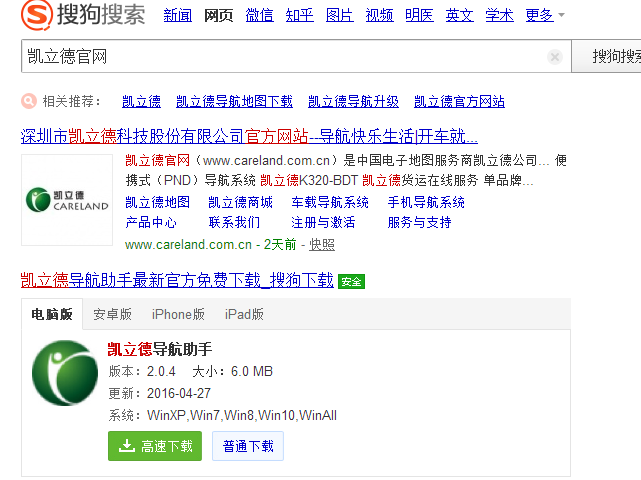
Task: Click the green www.careland.com.cn URL
Action: (x=188, y=244)
